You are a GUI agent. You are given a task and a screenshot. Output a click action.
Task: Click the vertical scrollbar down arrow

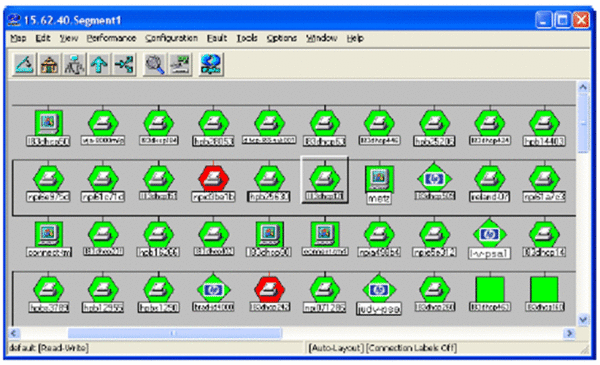coord(583,319)
